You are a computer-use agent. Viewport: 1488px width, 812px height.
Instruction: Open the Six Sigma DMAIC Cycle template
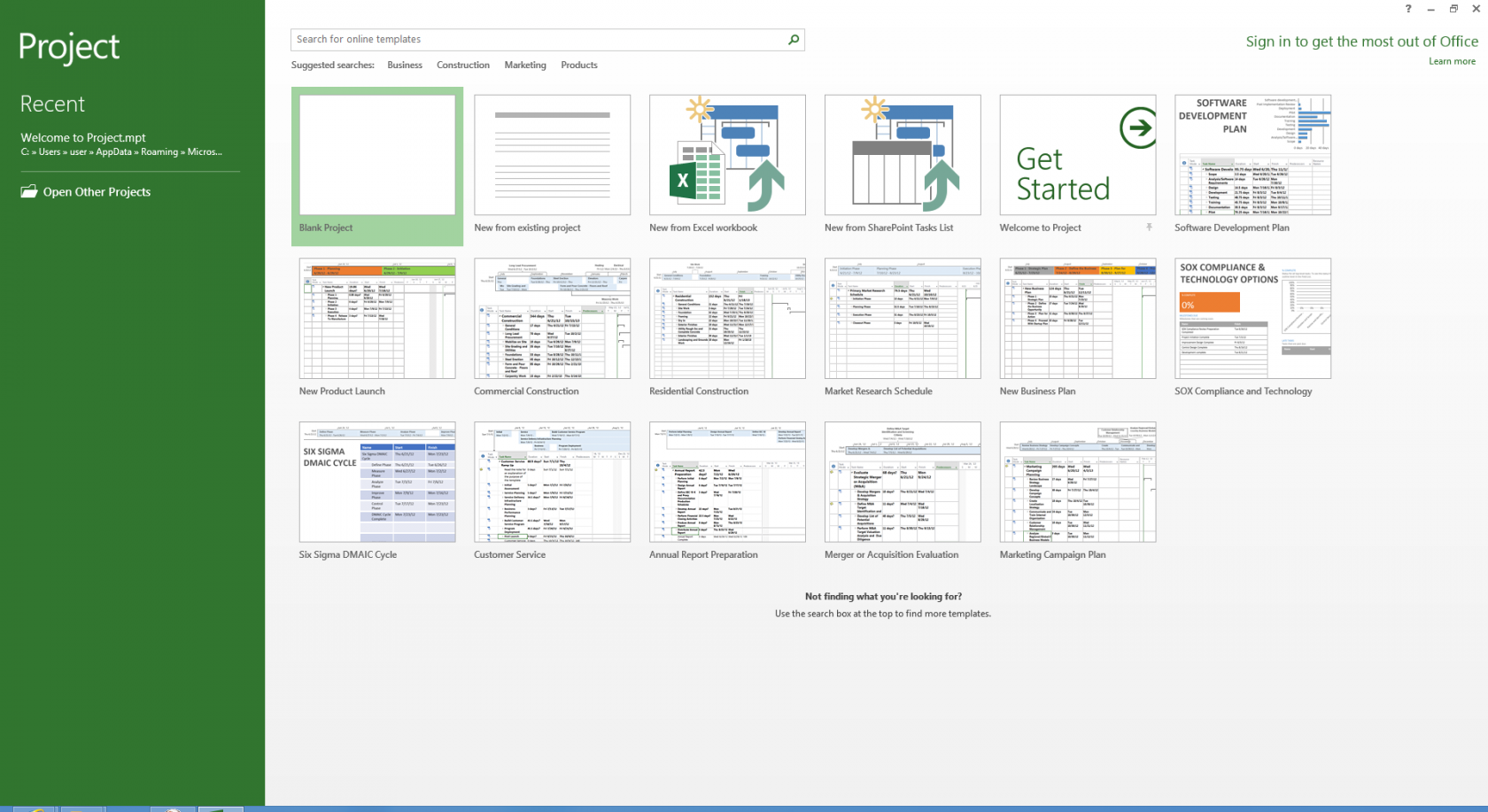[x=376, y=481]
